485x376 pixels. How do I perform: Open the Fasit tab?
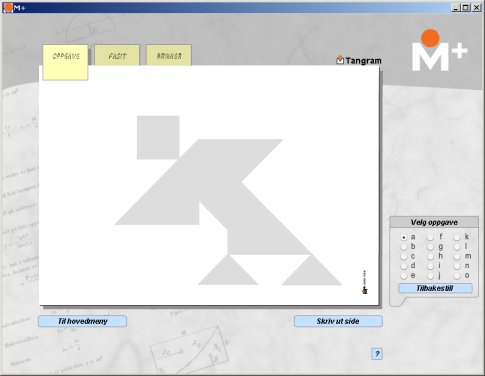(x=117, y=55)
